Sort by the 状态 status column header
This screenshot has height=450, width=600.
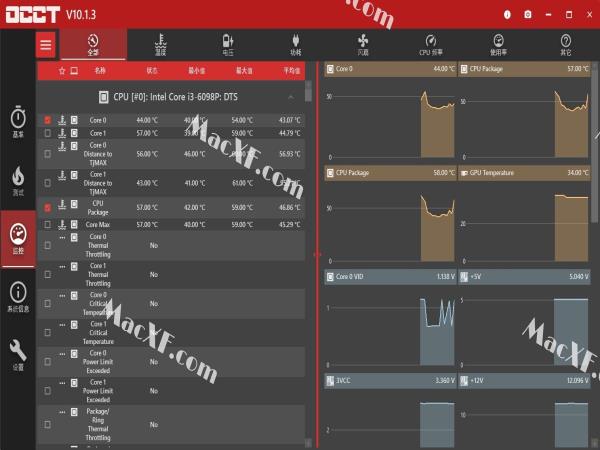pyautogui.click(x=152, y=71)
